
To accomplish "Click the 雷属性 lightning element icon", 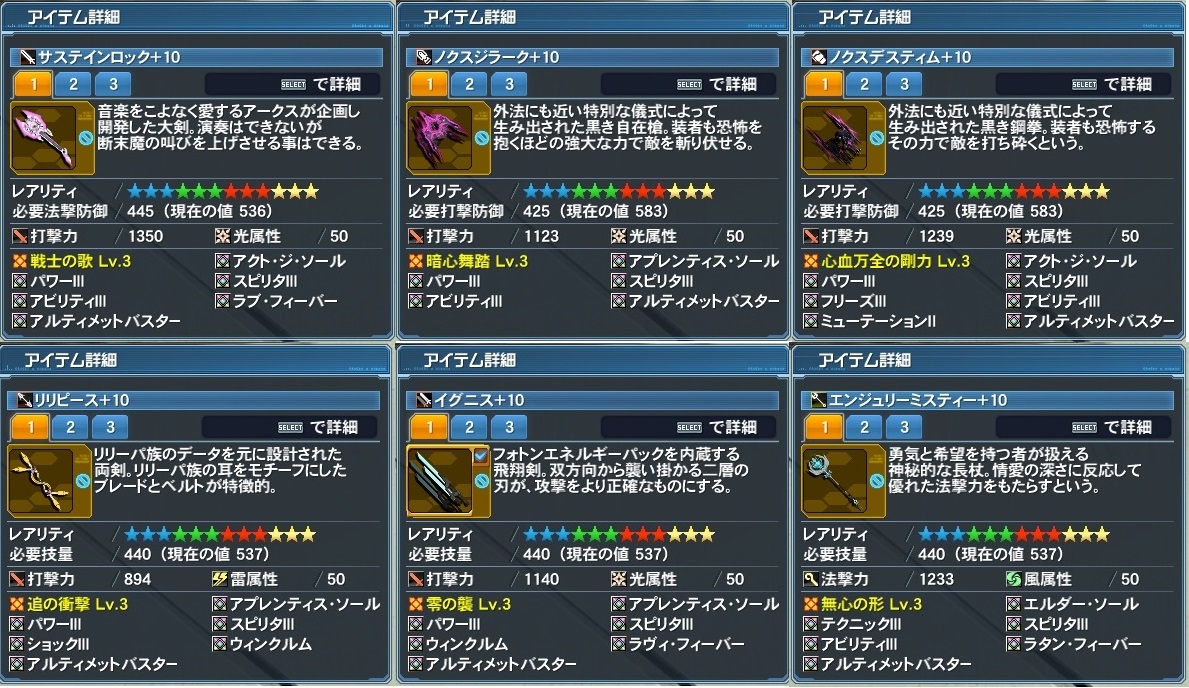I will coord(219,580).
